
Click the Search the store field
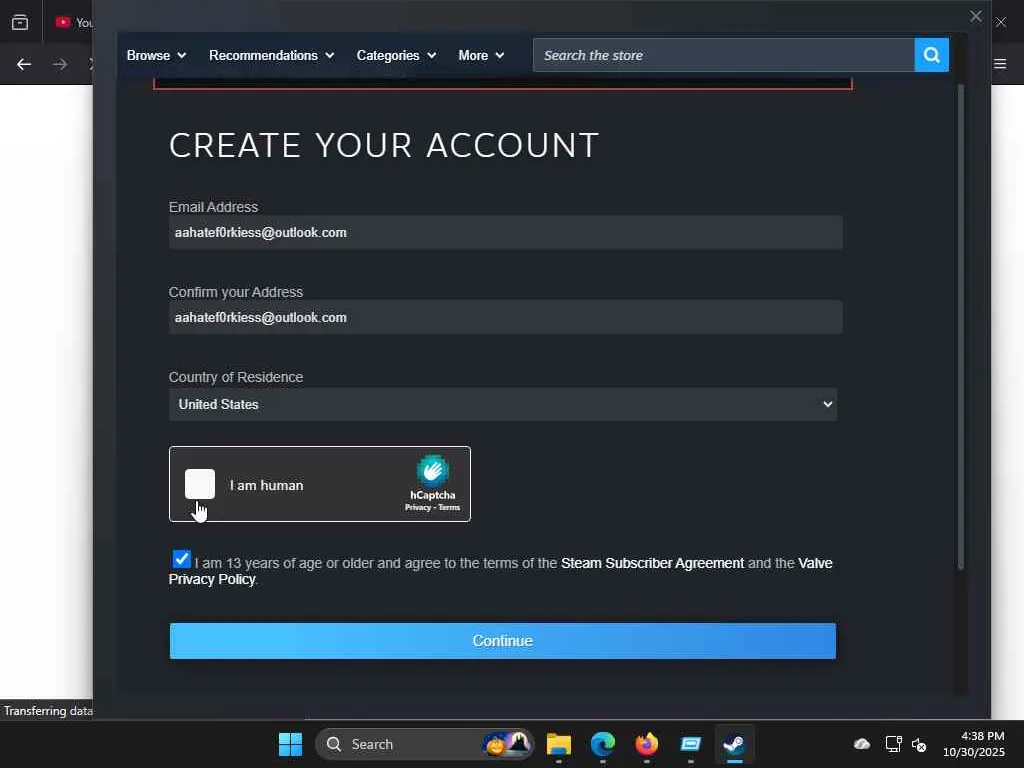point(724,56)
